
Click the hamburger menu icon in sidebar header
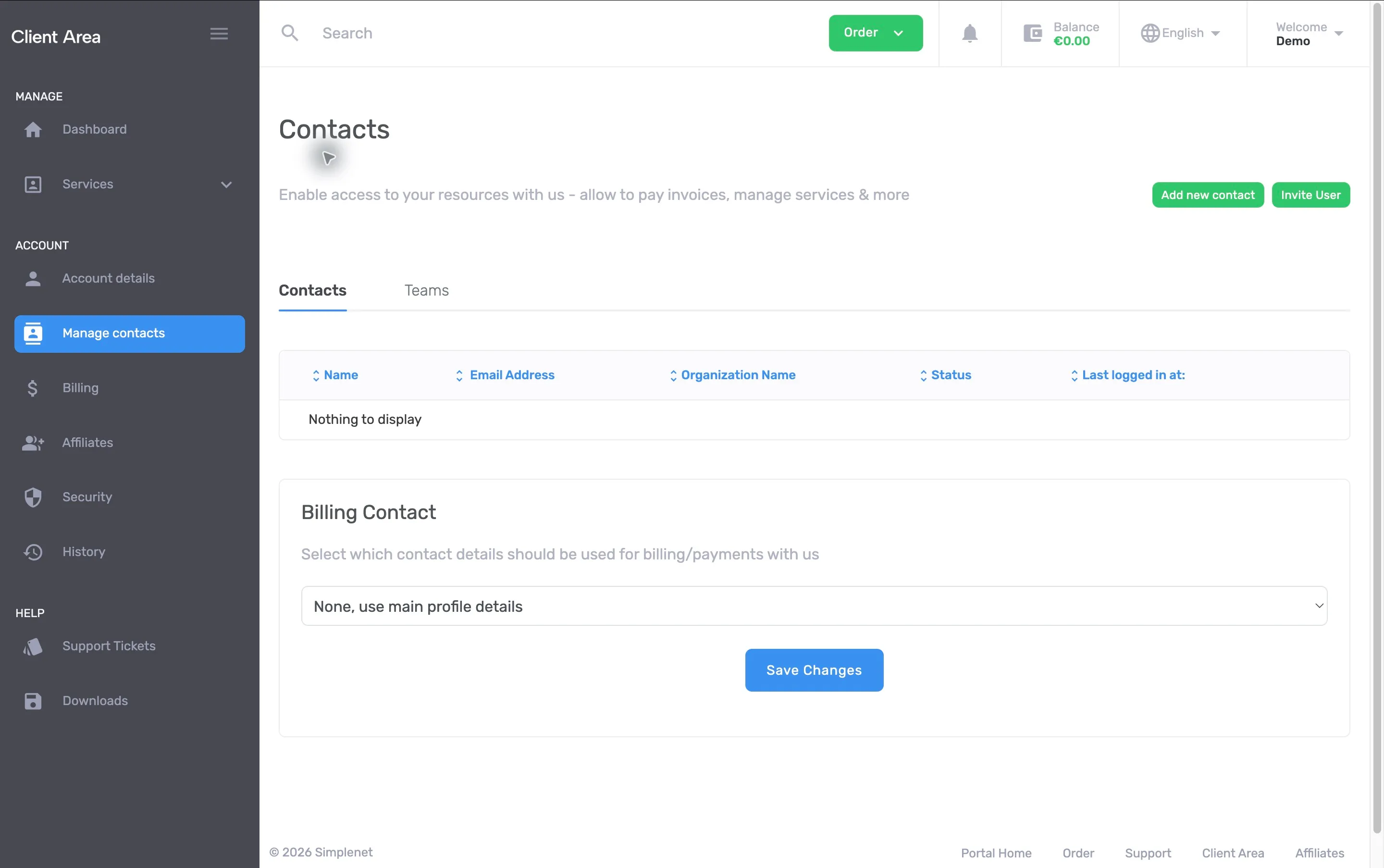(219, 34)
